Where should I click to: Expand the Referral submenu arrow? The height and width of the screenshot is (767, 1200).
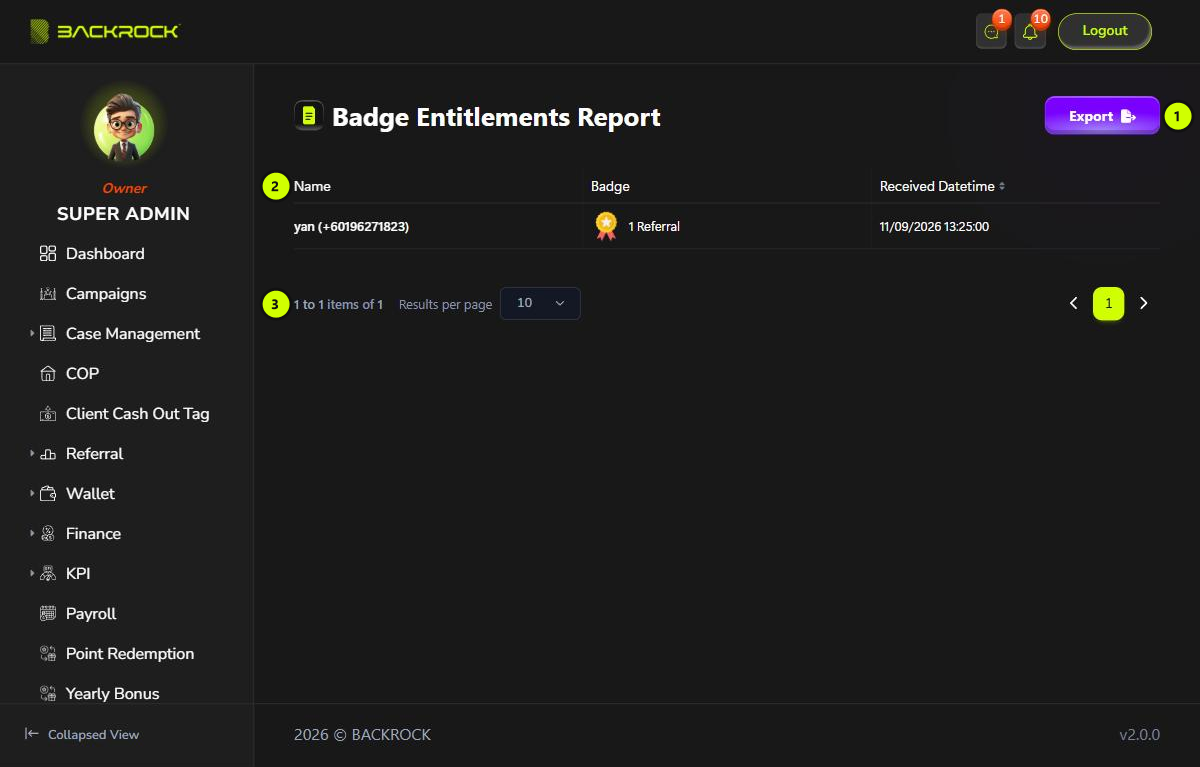tap(32, 453)
